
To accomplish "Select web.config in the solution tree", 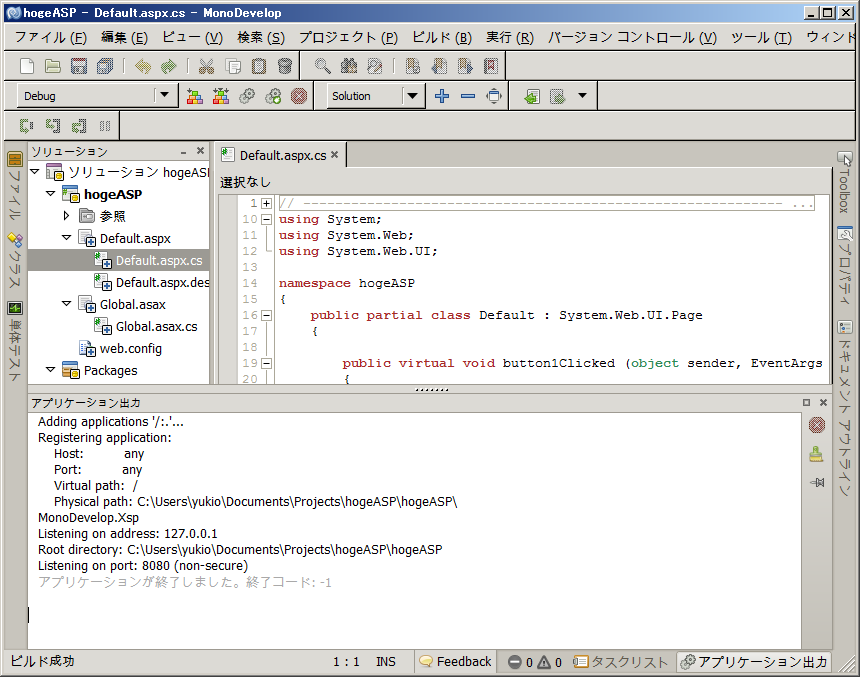I will click(130, 349).
